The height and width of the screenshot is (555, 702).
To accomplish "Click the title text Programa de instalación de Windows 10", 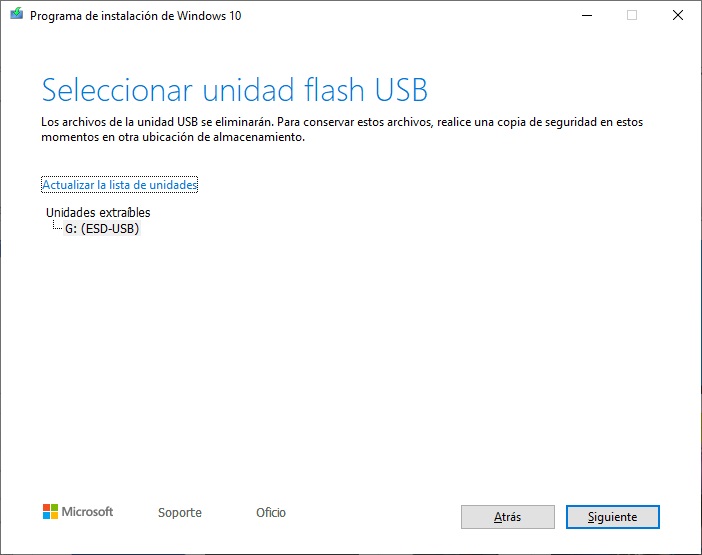I will pyautogui.click(x=136, y=16).
